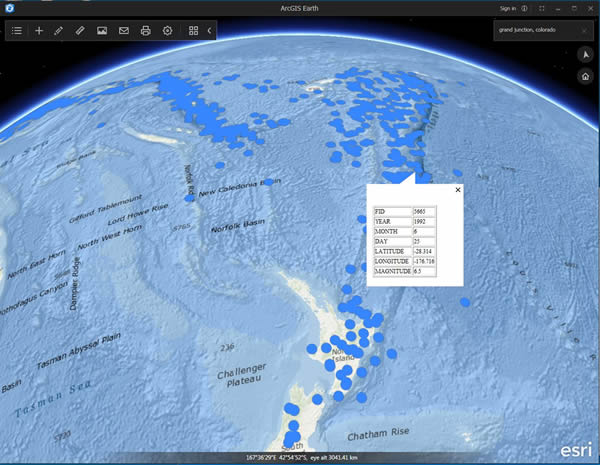This screenshot has width=600, height=465.
Task: Open the four-square grid icon
Action: point(193,31)
